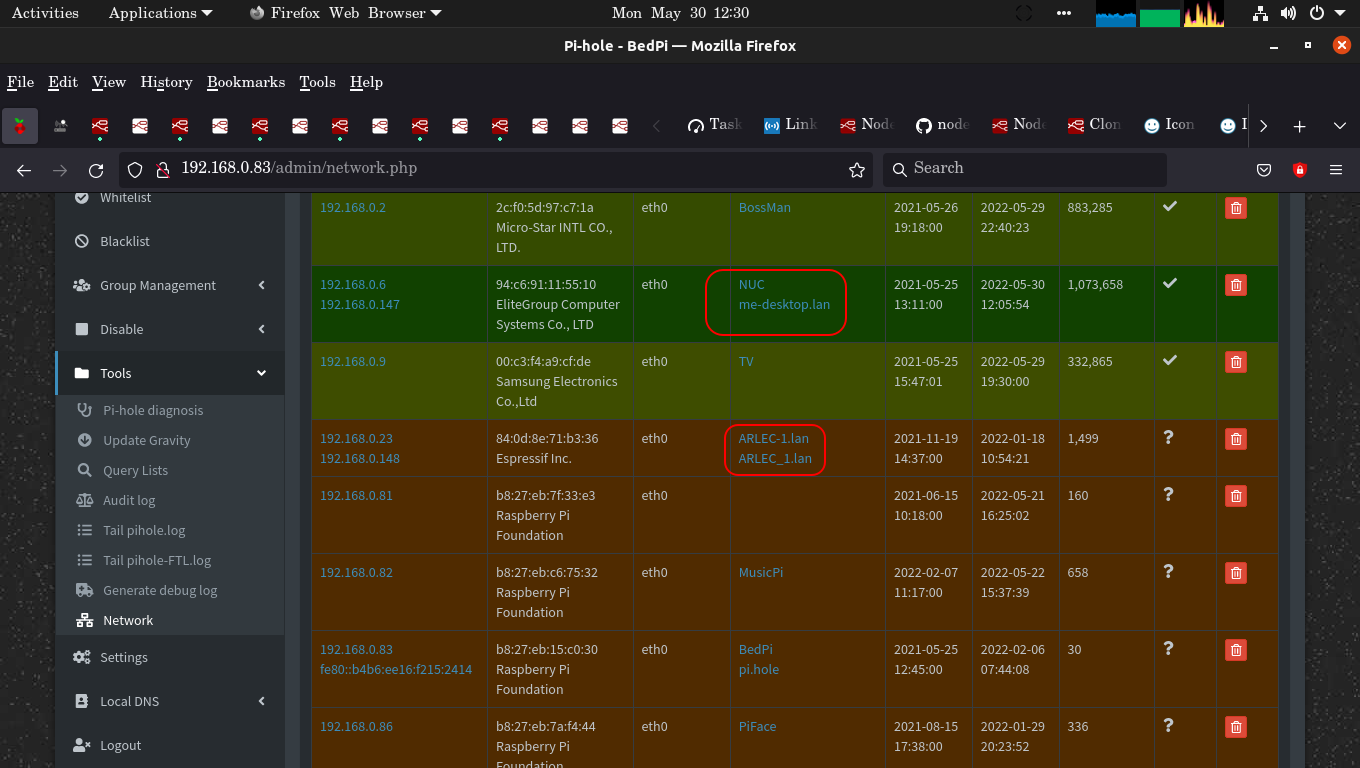Open the Applications dropdown in top bar
1360x768 pixels.
pos(160,13)
